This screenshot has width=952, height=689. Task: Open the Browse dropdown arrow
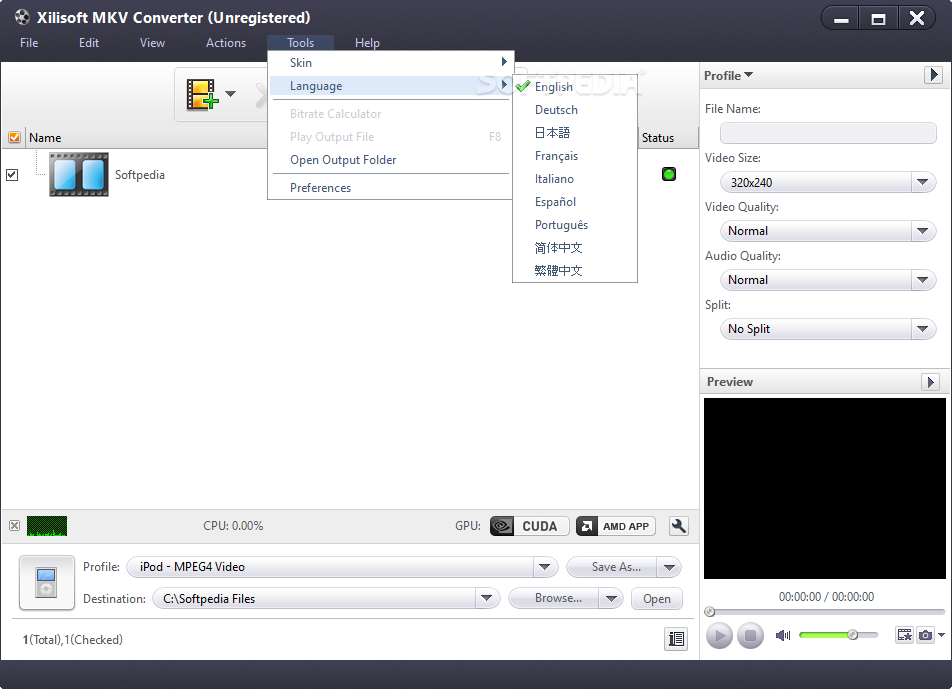click(611, 599)
